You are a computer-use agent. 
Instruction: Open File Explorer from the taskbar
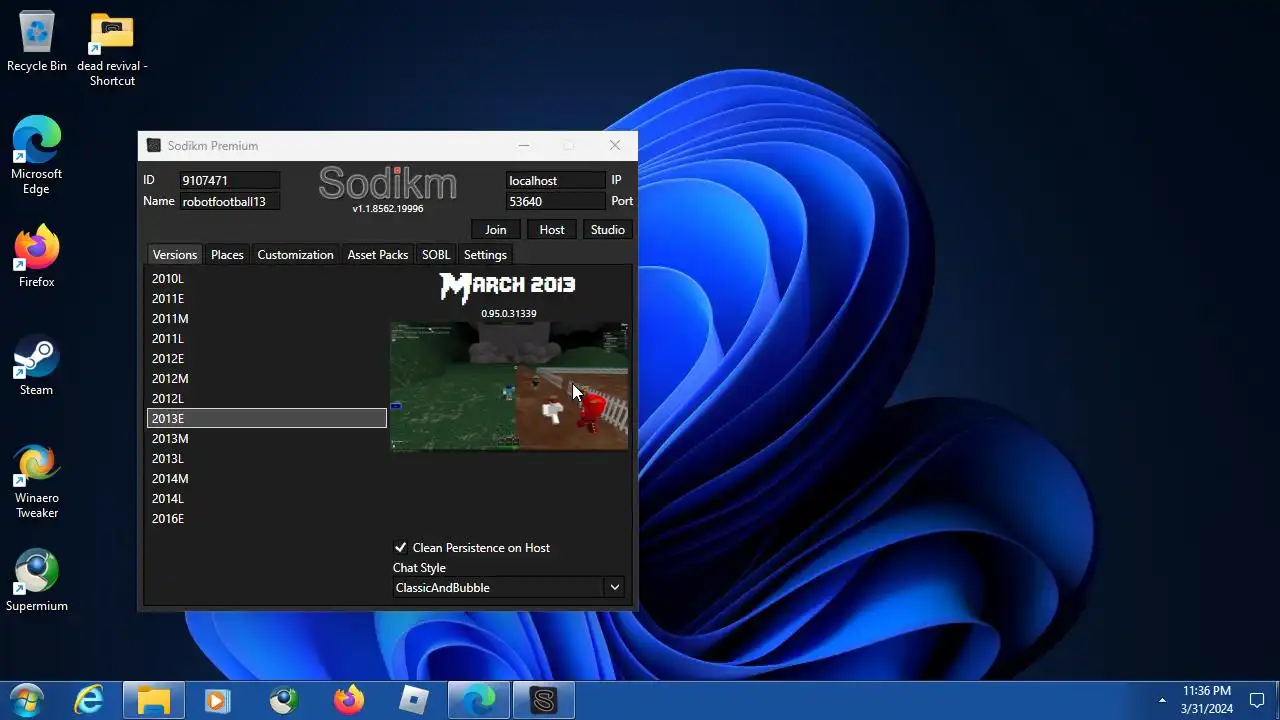pos(154,700)
